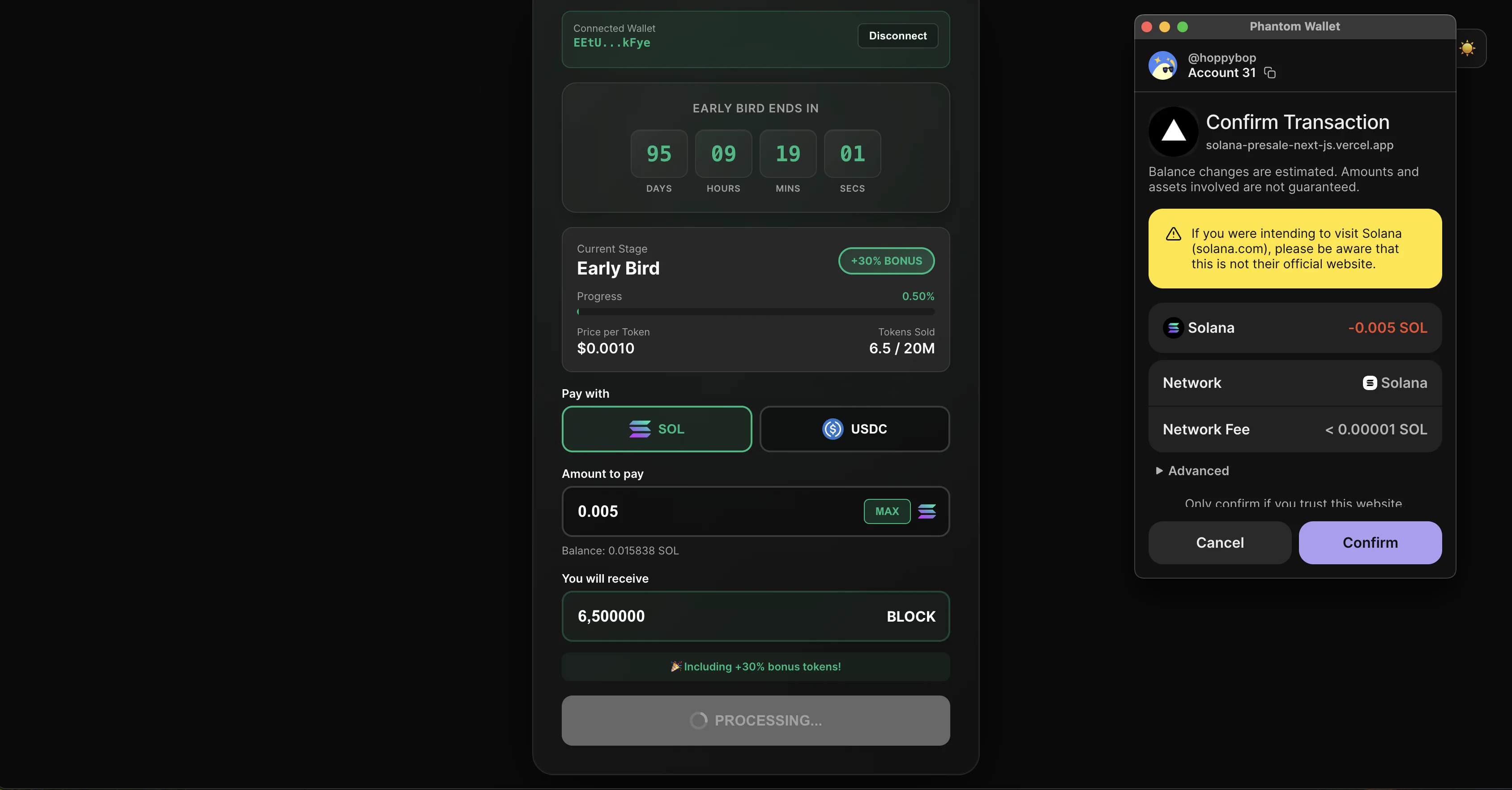The width and height of the screenshot is (1512, 790).
Task: Click the Solana network icon badge
Action: click(x=1369, y=383)
